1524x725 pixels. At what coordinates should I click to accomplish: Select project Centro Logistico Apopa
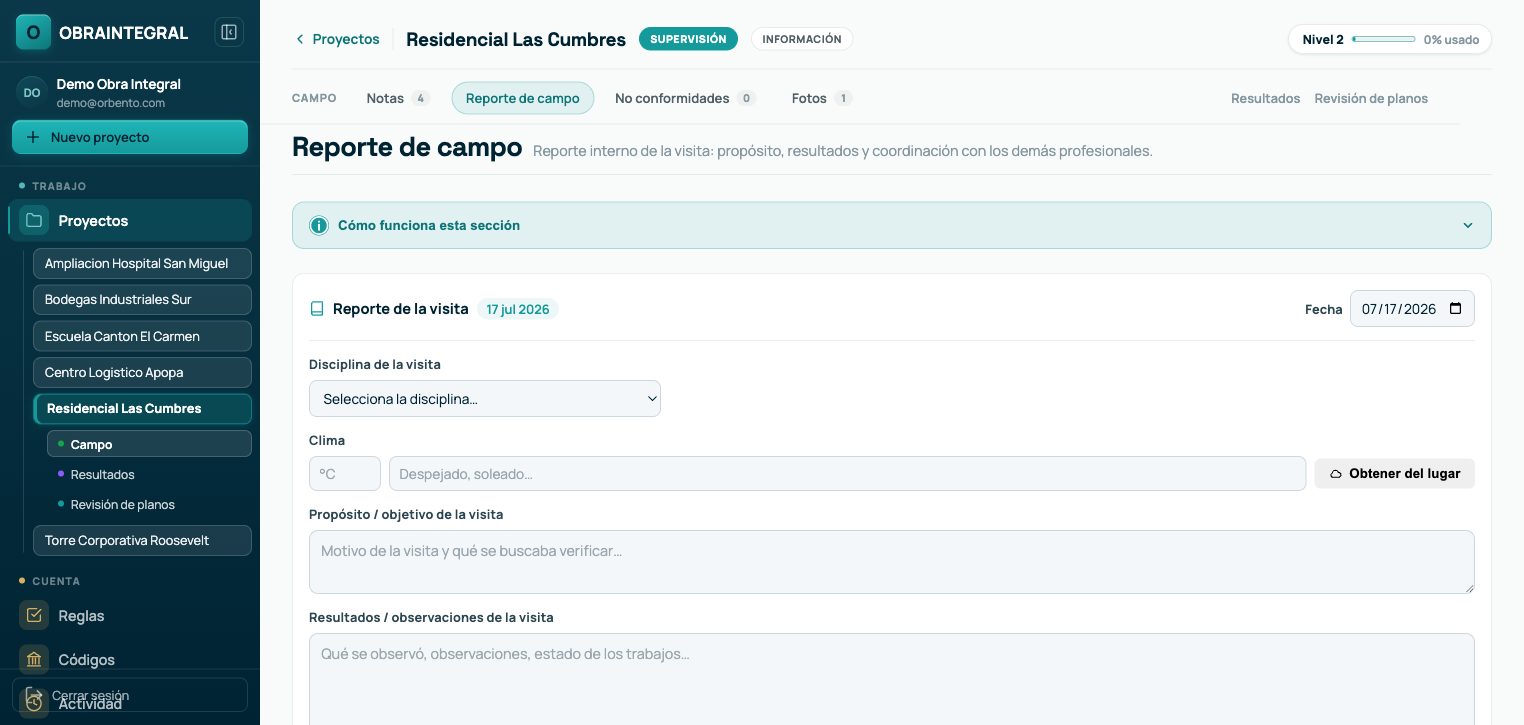tap(142, 372)
